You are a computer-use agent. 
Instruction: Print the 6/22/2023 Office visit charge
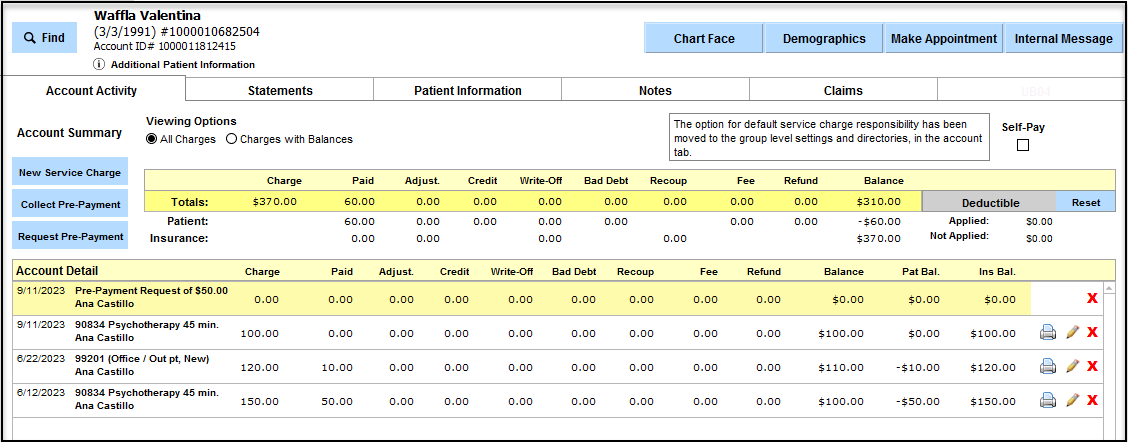click(x=1048, y=366)
